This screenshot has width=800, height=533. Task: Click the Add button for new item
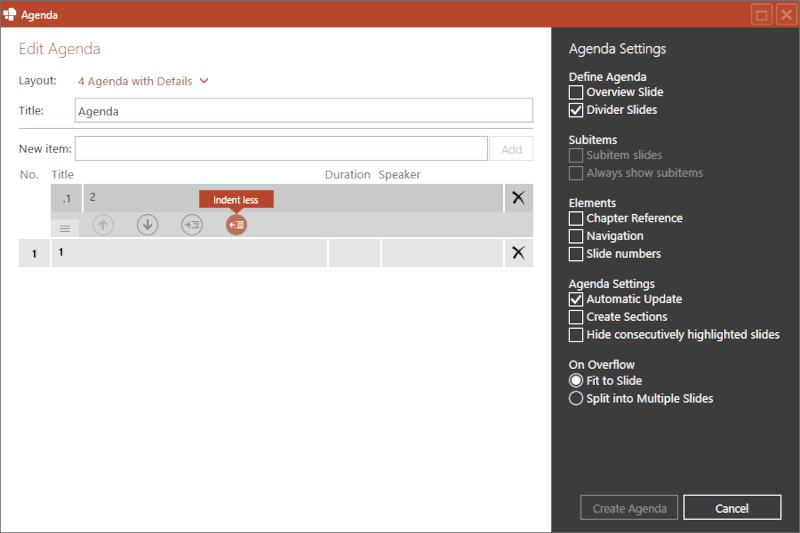coord(511,149)
